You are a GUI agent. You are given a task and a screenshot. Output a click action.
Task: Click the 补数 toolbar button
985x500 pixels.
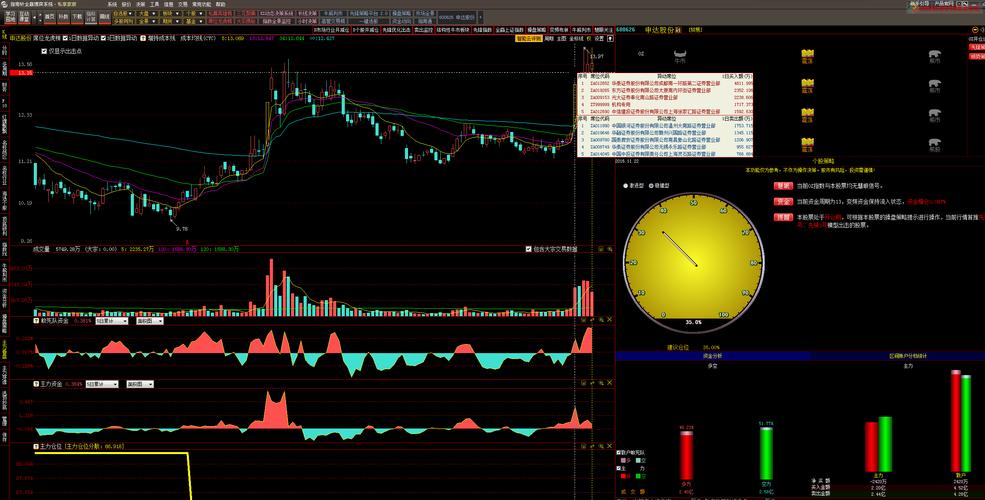[63, 16]
